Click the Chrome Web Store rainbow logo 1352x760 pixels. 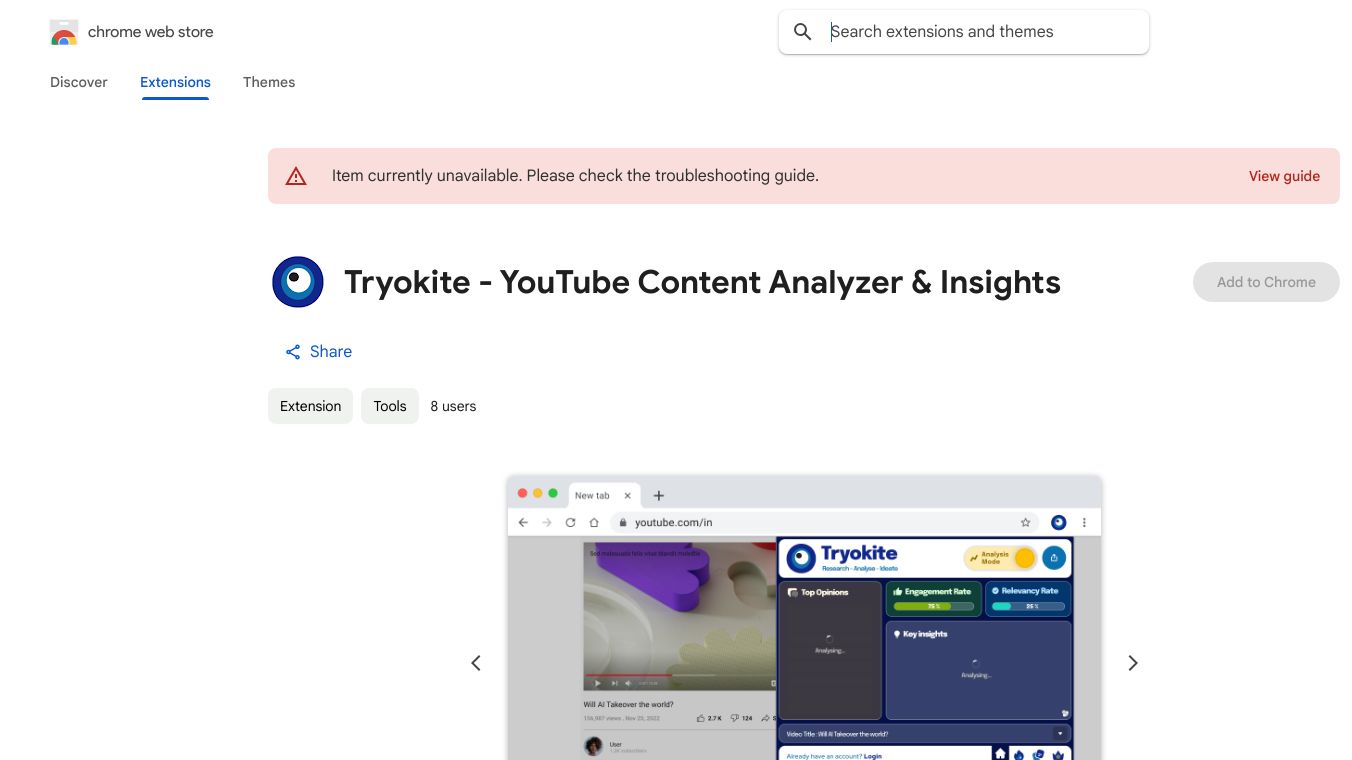(x=64, y=32)
